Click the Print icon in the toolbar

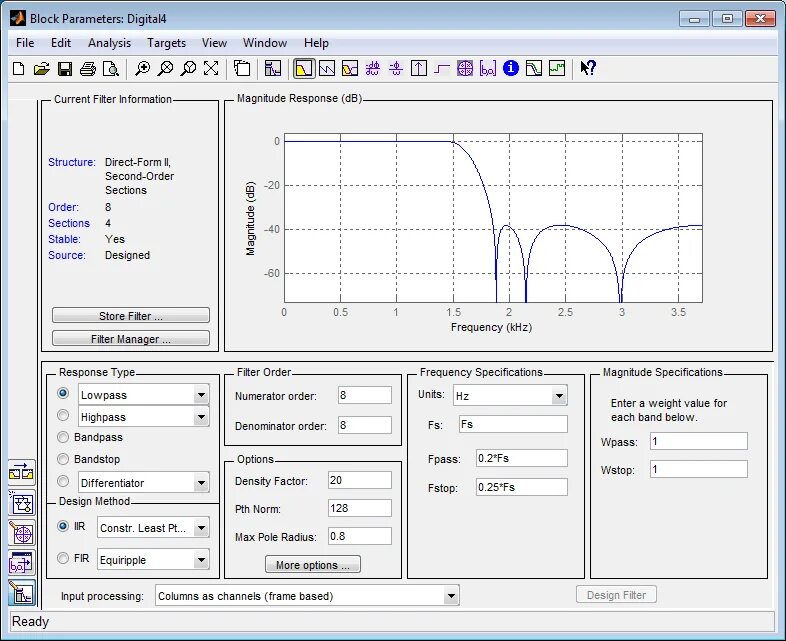point(88,69)
